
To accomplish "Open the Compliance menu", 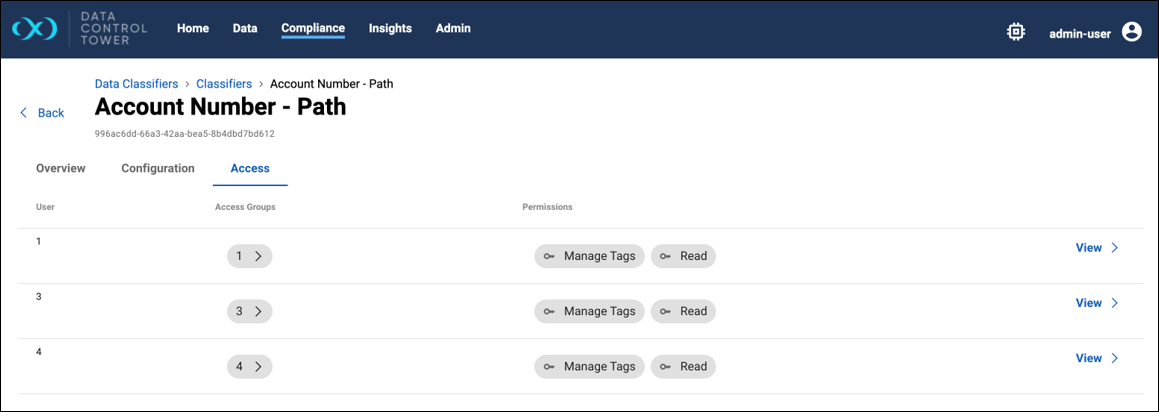I will [313, 29].
